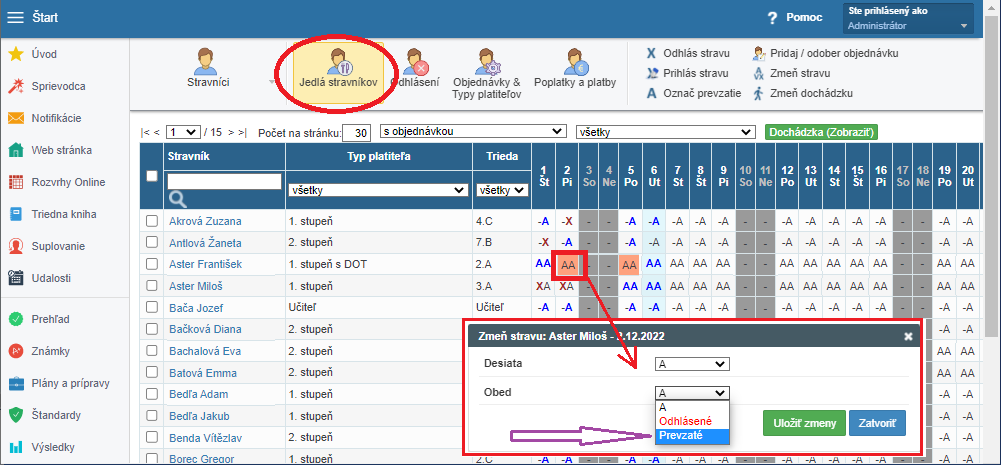Expand the Desiata dropdown in dialog

[x=692, y=364]
